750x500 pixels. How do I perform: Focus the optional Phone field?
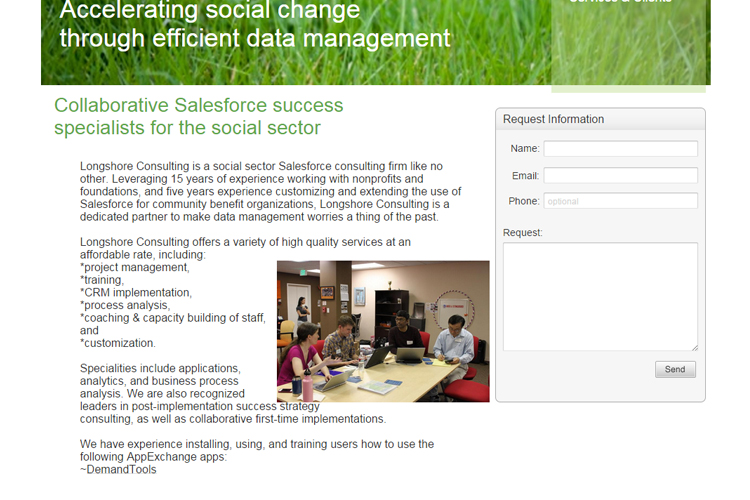point(620,201)
